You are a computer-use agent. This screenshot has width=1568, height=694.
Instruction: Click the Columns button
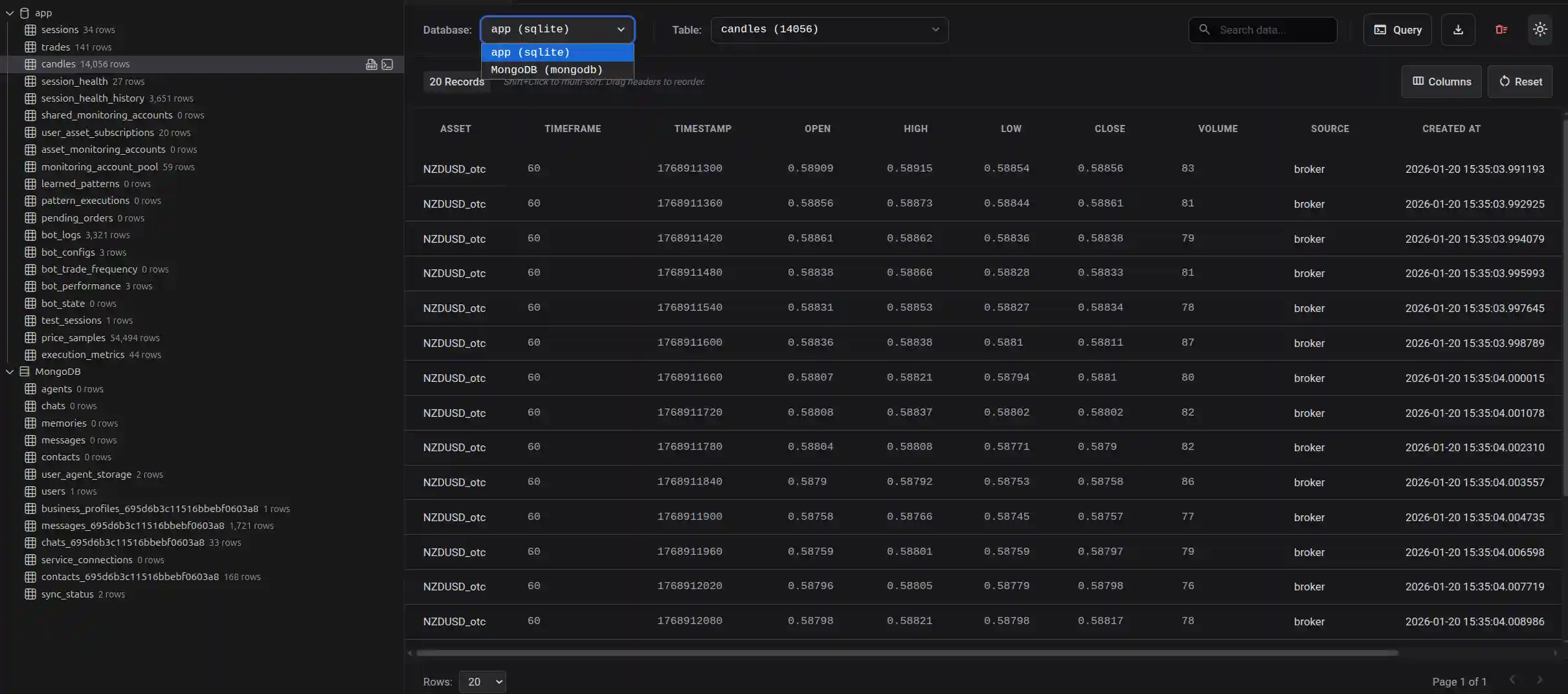click(1441, 82)
